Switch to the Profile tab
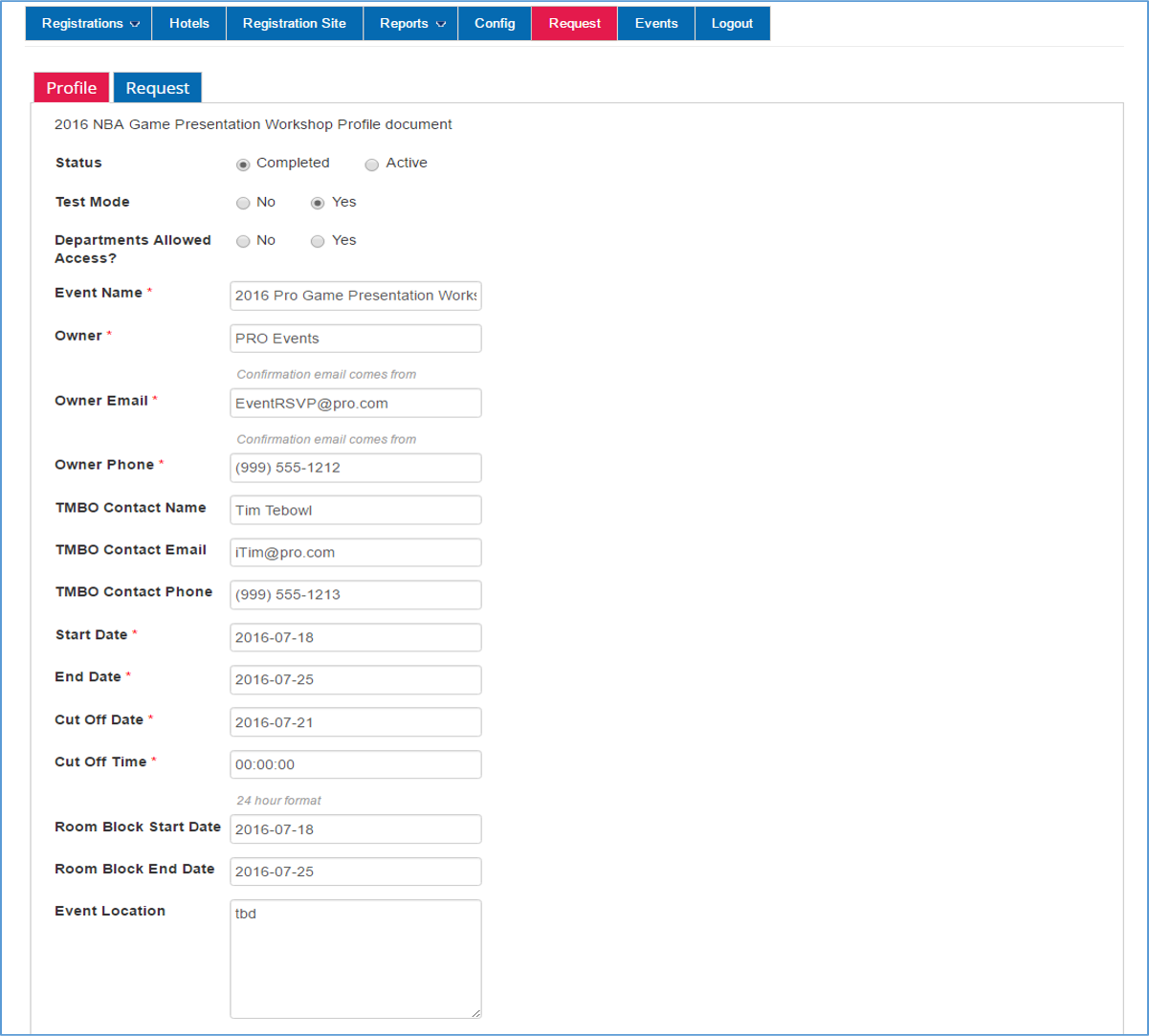Viewport: 1149px width, 1036px height. pyautogui.click(x=72, y=87)
